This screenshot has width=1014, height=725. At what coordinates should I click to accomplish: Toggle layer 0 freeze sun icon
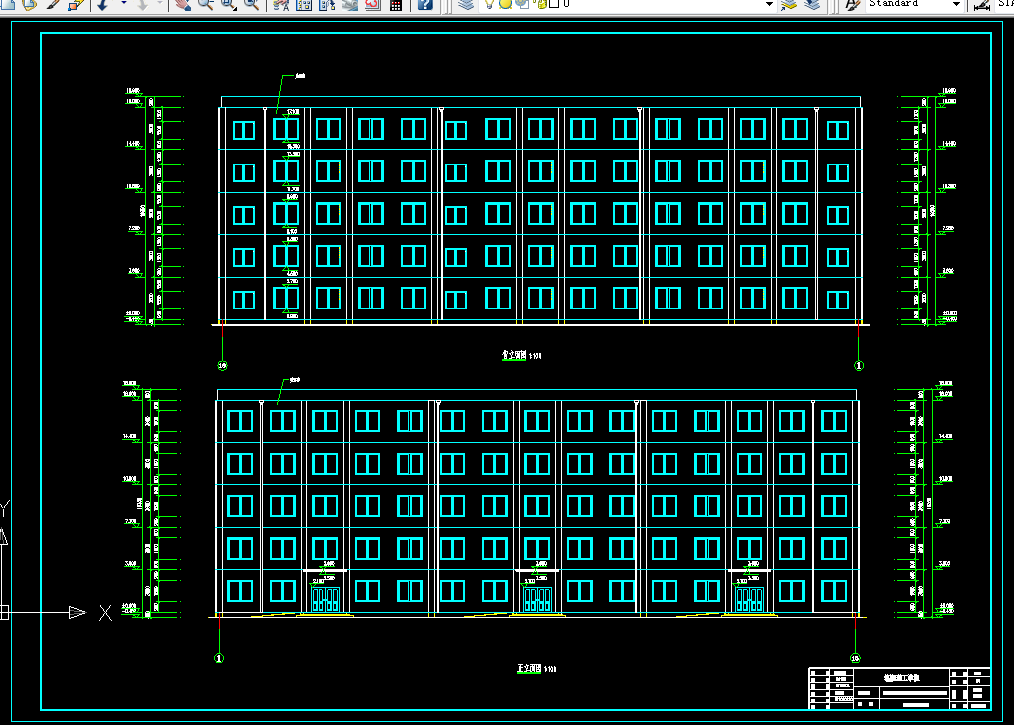pyautogui.click(x=505, y=4)
